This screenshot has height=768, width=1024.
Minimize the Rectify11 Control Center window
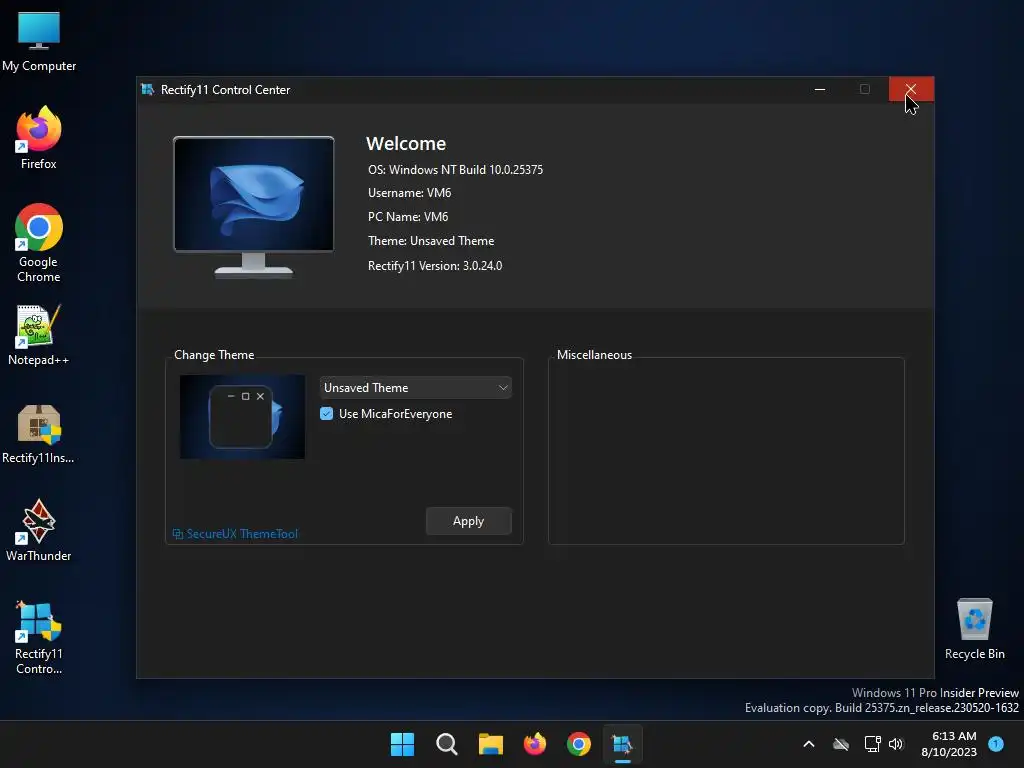click(x=820, y=89)
